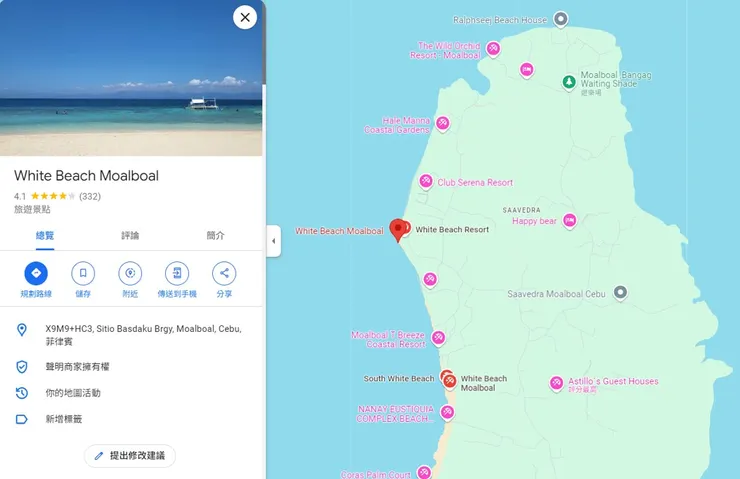Open the 簡介 about tab
Image resolution: width=740 pixels, height=479 pixels.
[216, 235]
